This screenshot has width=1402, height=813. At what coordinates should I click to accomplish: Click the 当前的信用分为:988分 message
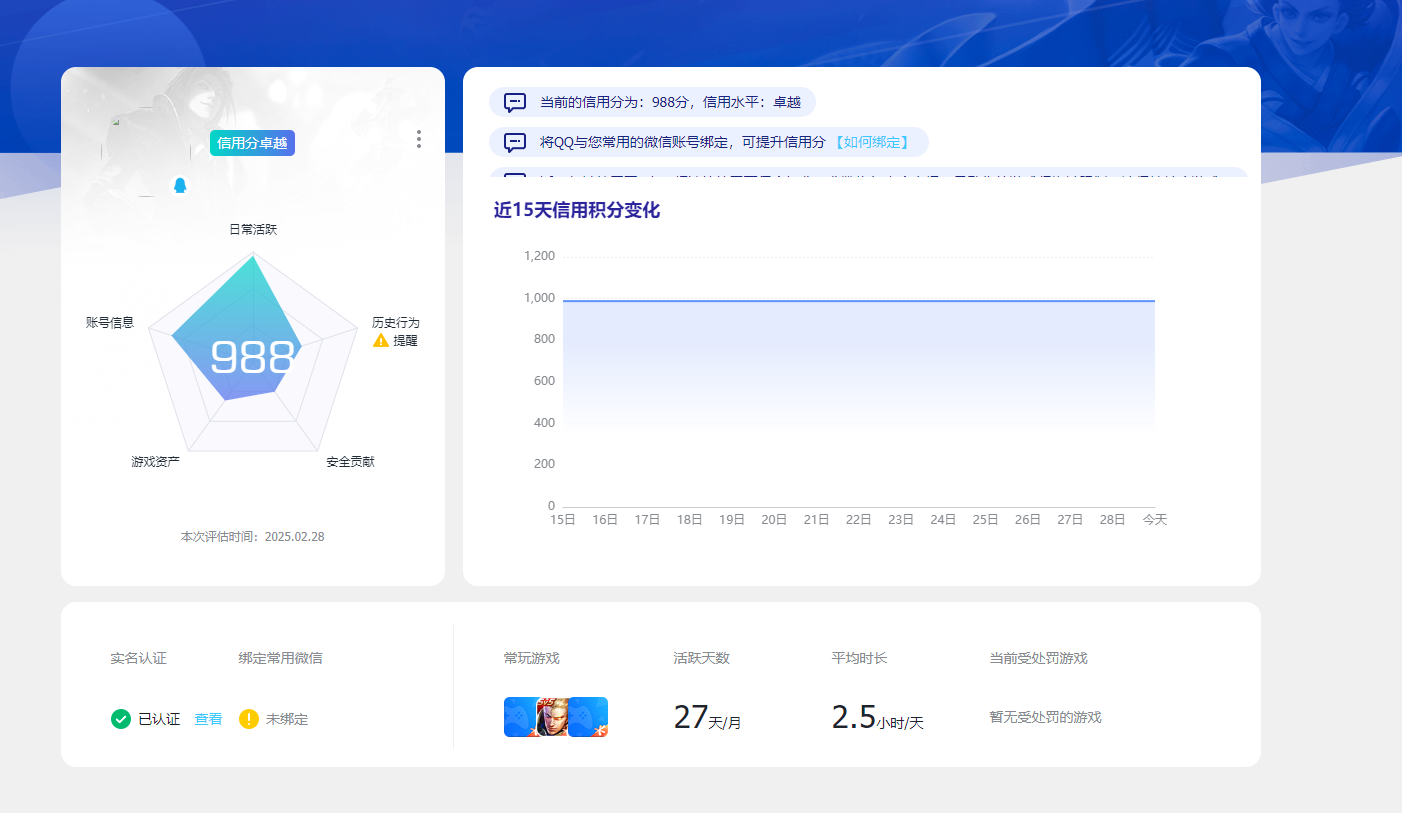click(671, 102)
